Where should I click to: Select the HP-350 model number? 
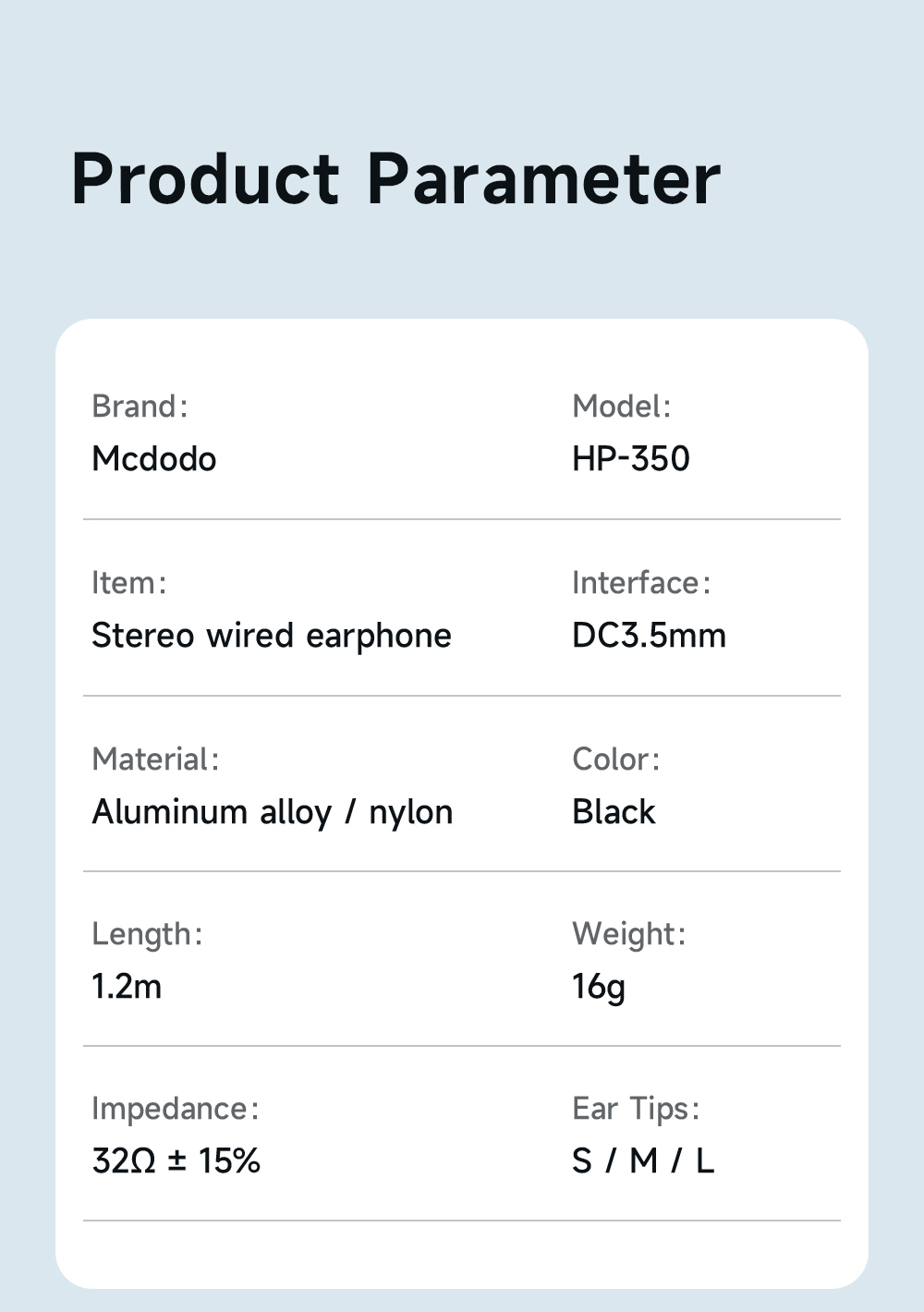pyautogui.click(x=631, y=459)
